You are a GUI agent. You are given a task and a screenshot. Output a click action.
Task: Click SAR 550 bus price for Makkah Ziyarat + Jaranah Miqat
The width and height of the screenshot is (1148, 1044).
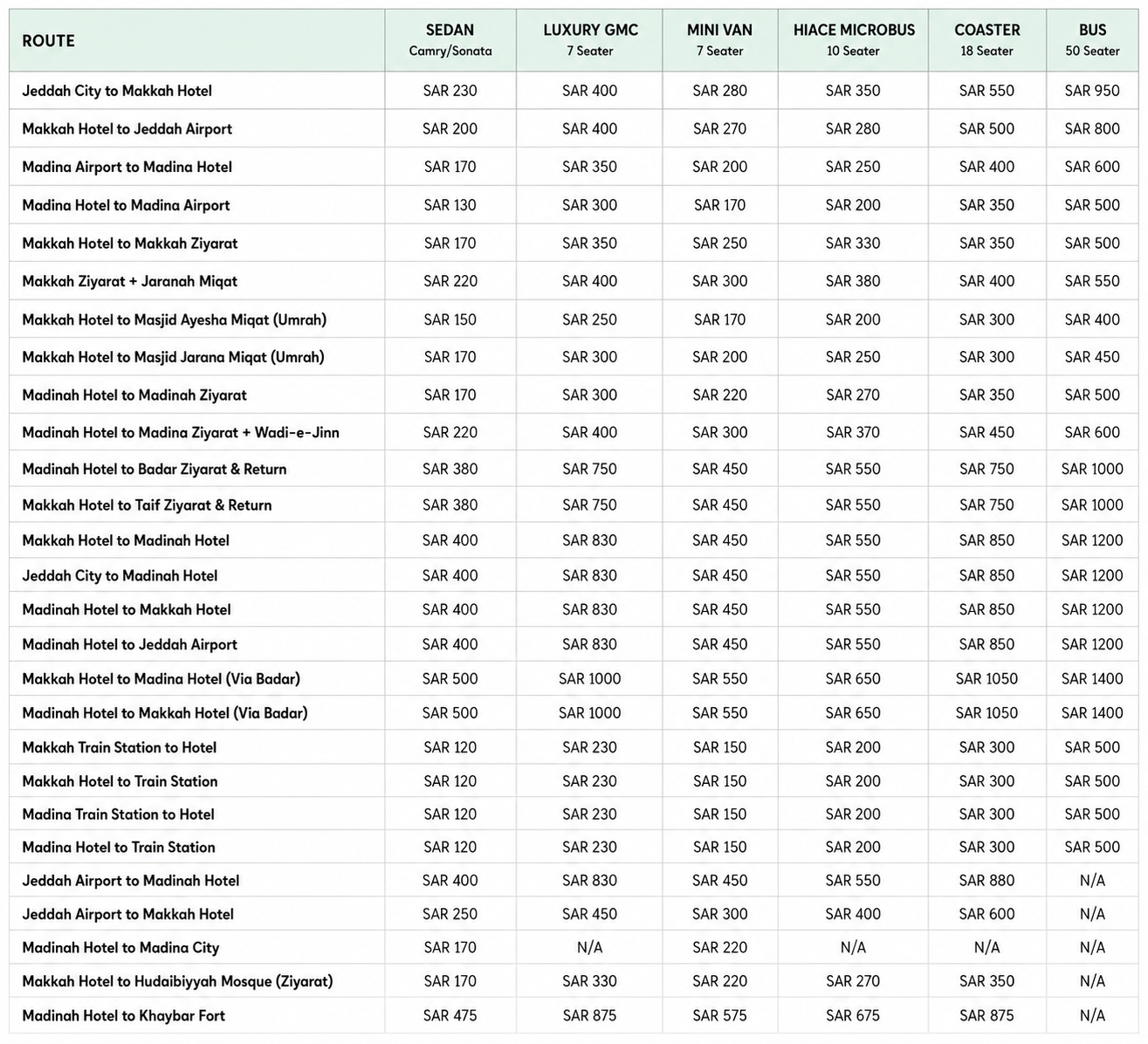point(1092,281)
